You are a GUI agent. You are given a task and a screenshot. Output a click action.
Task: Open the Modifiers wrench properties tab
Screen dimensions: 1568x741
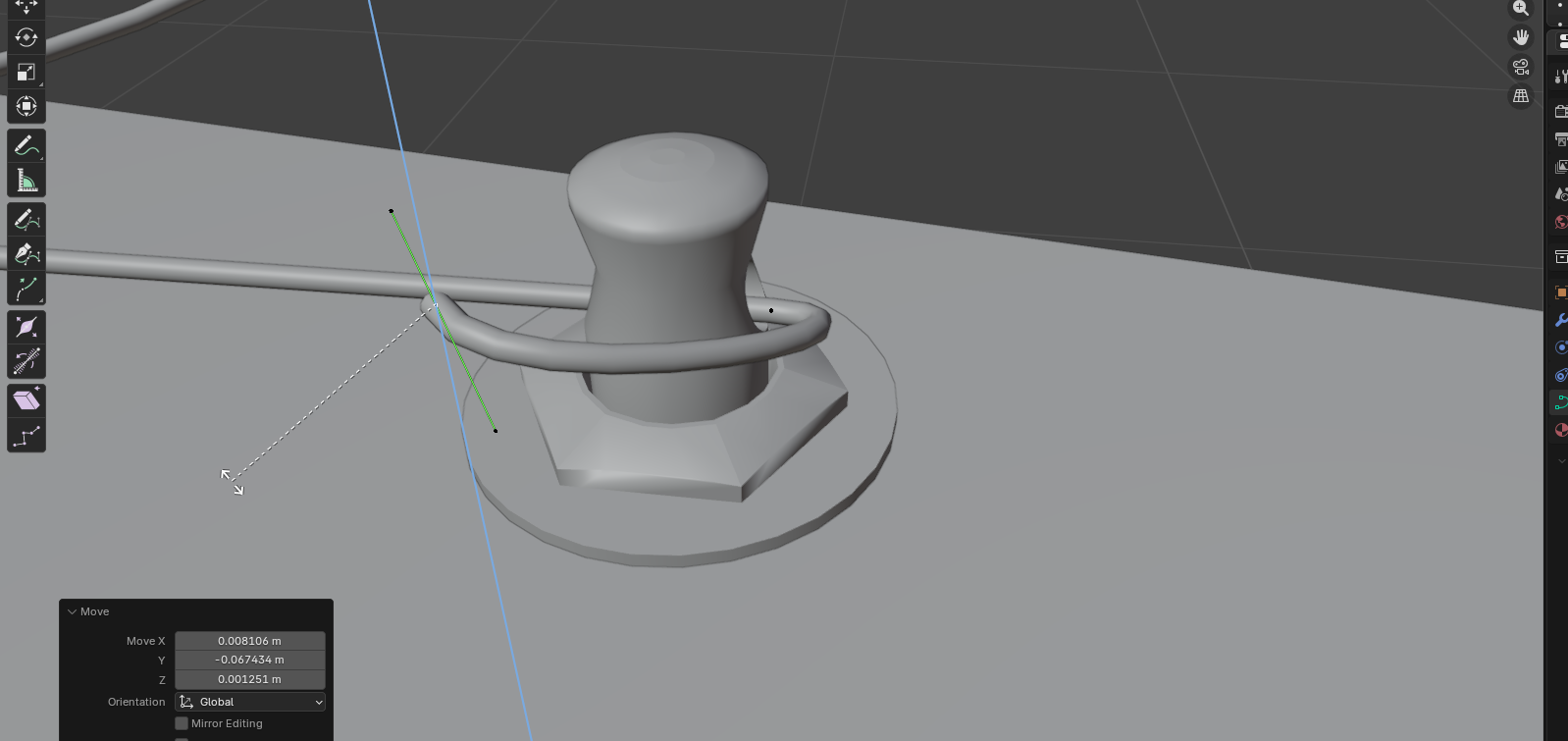[1560, 320]
